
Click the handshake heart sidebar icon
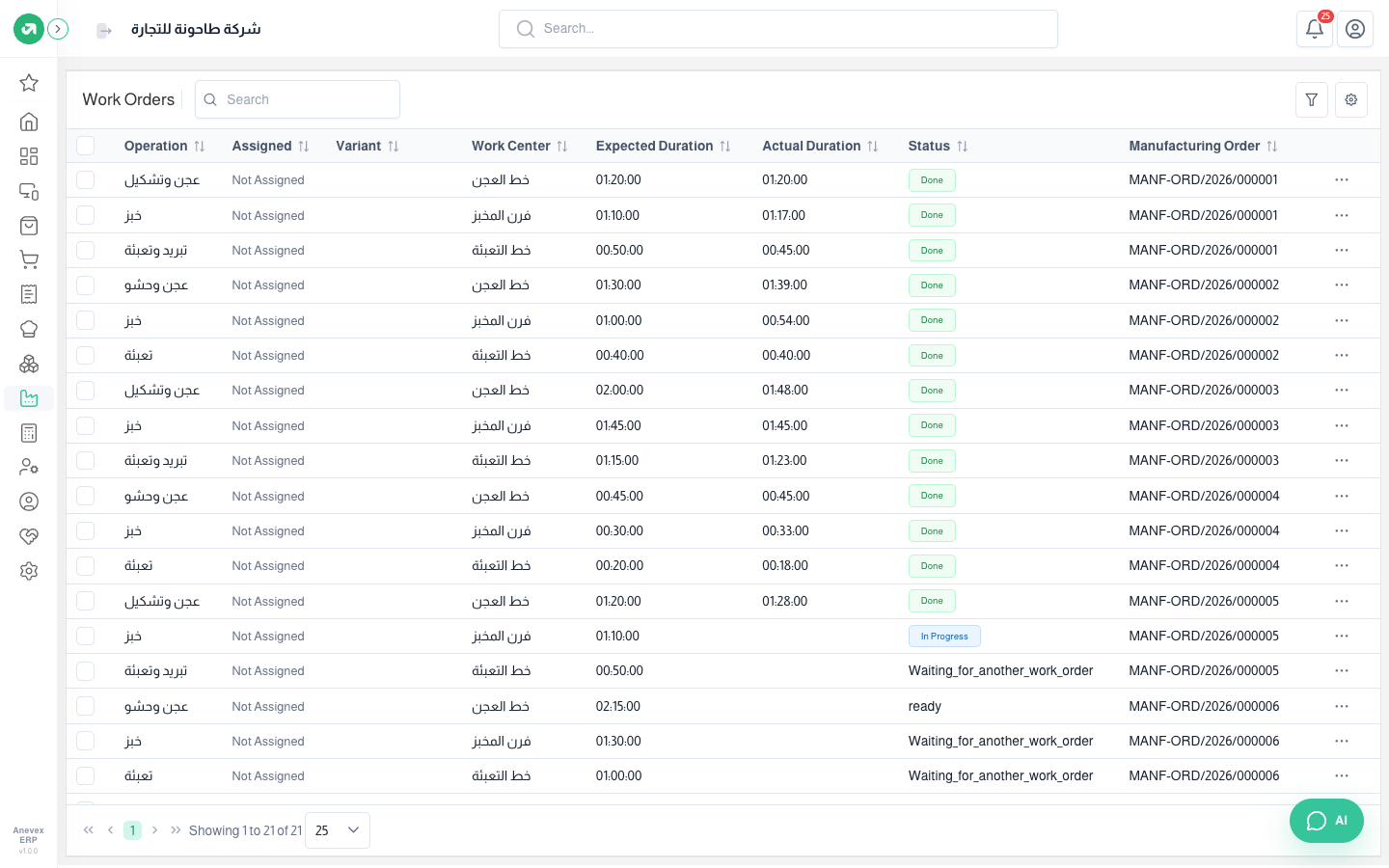coord(29,536)
